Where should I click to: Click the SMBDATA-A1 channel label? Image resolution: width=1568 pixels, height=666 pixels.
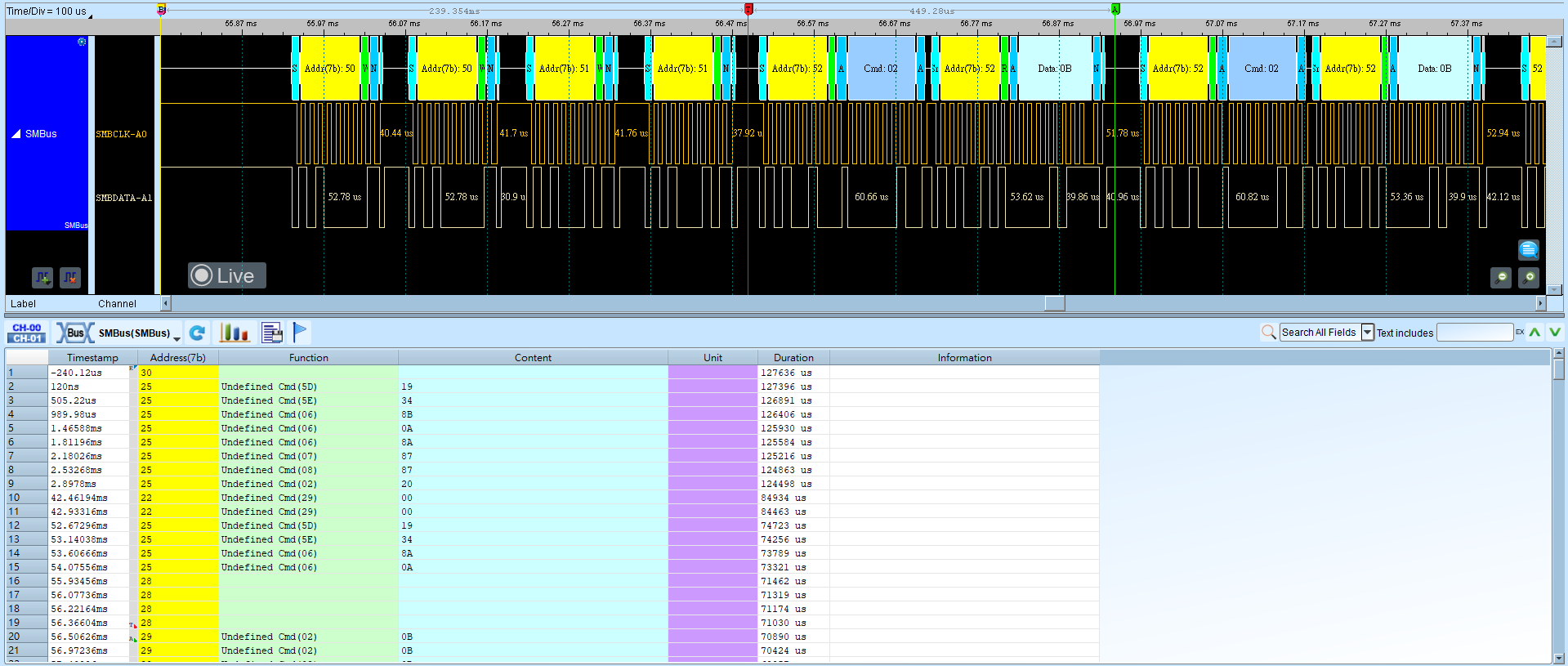[123, 198]
